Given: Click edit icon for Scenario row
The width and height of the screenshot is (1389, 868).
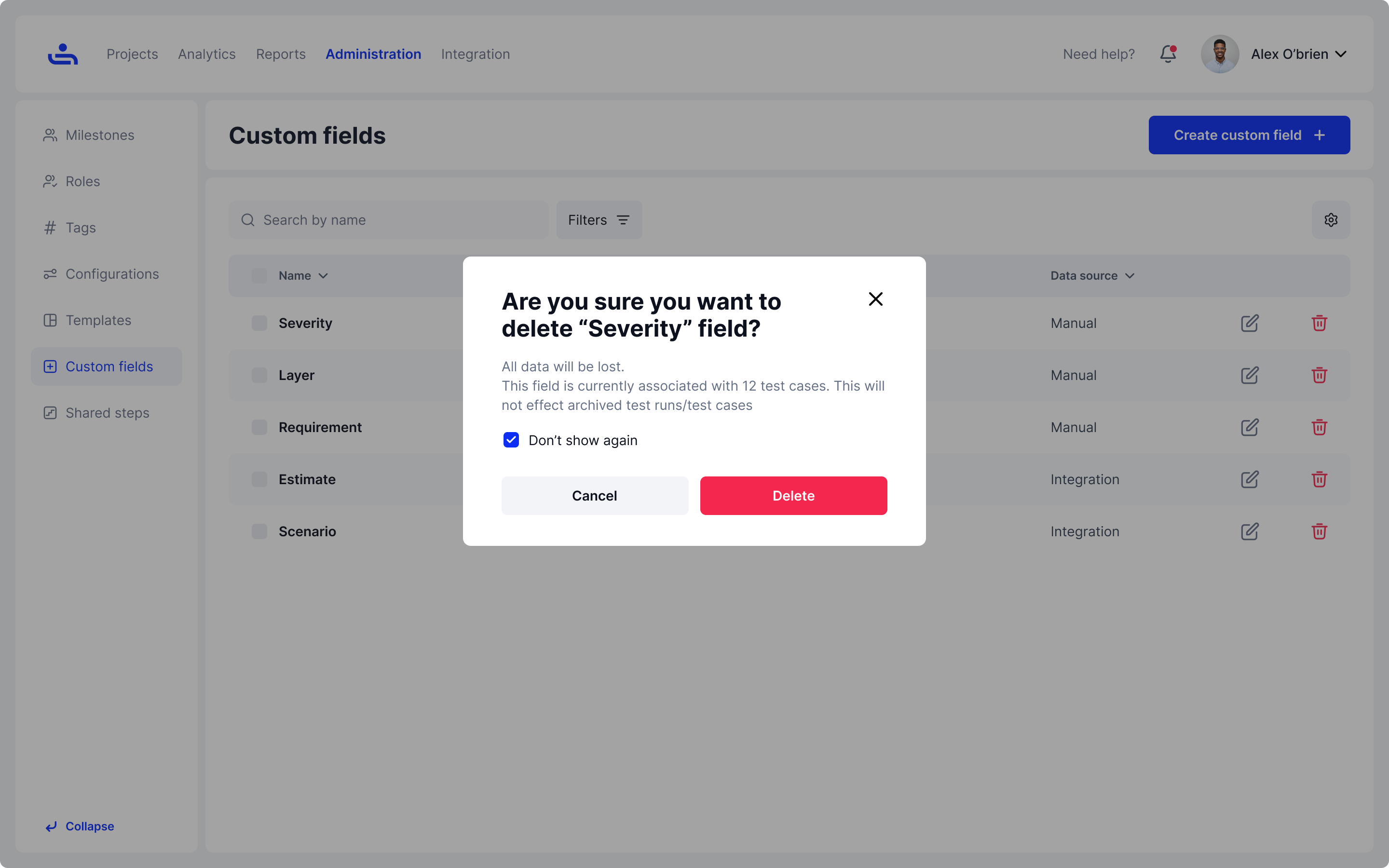Looking at the screenshot, I should click(1250, 531).
